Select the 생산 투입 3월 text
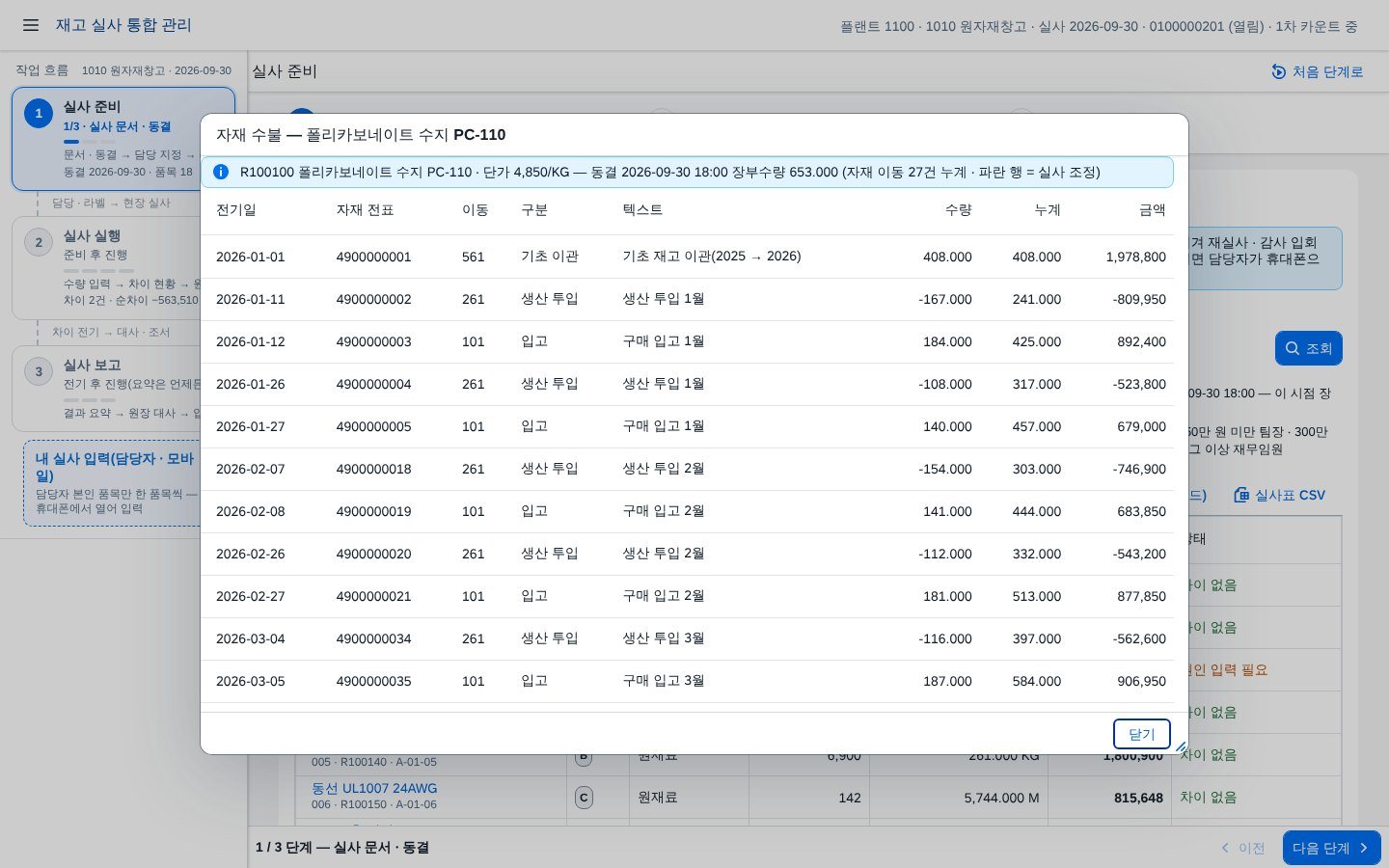The image size is (1389, 868). (x=664, y=638)
